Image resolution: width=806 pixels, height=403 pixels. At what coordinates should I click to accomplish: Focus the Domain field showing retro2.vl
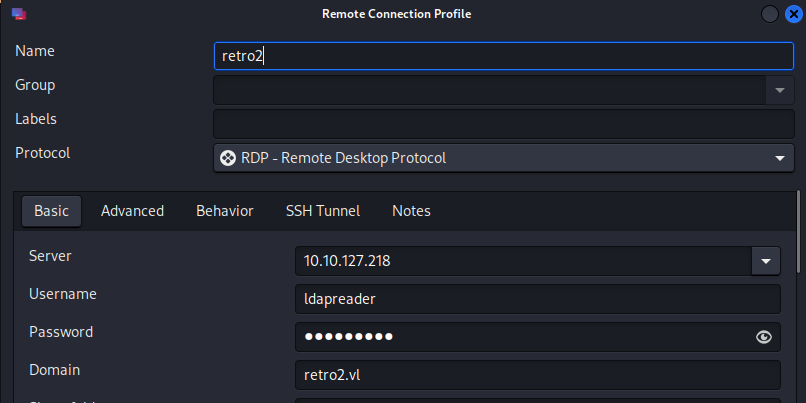[x=537, y=375]
